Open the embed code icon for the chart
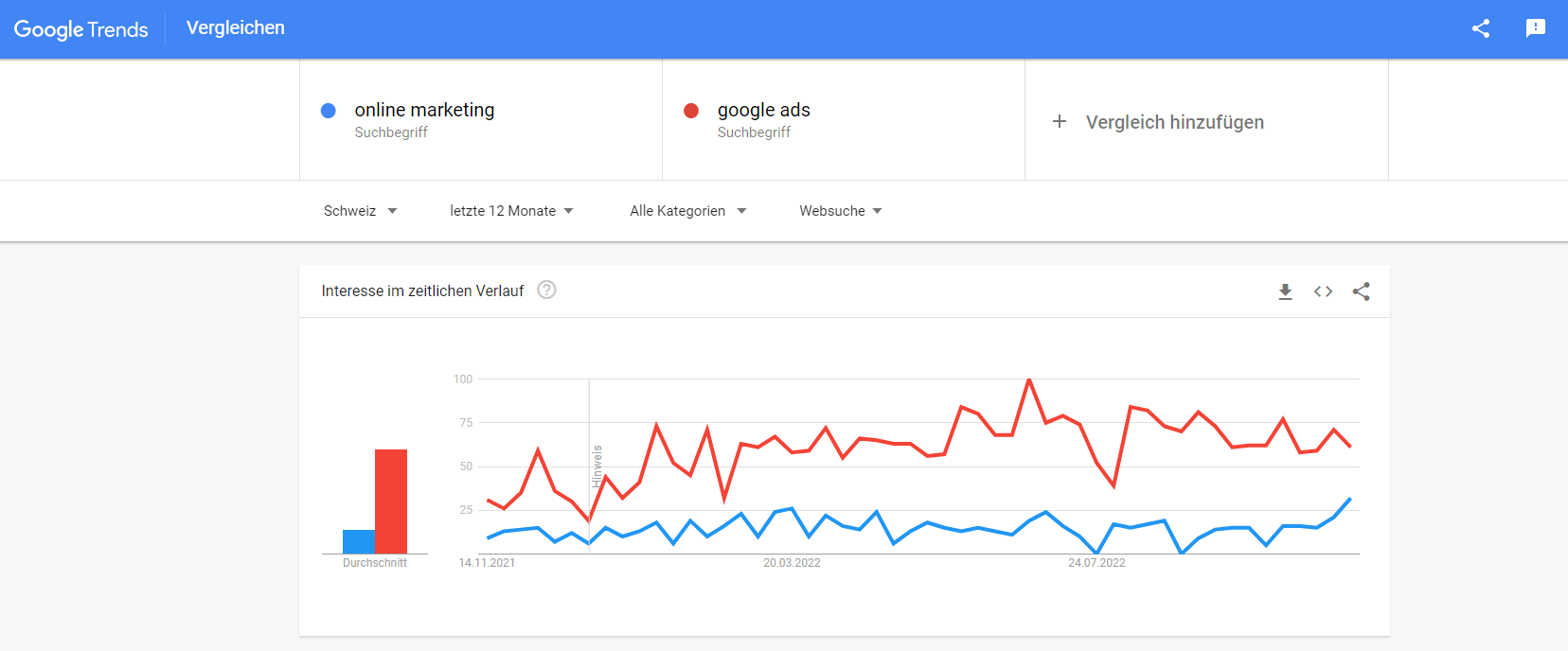 click(1323, 291)
